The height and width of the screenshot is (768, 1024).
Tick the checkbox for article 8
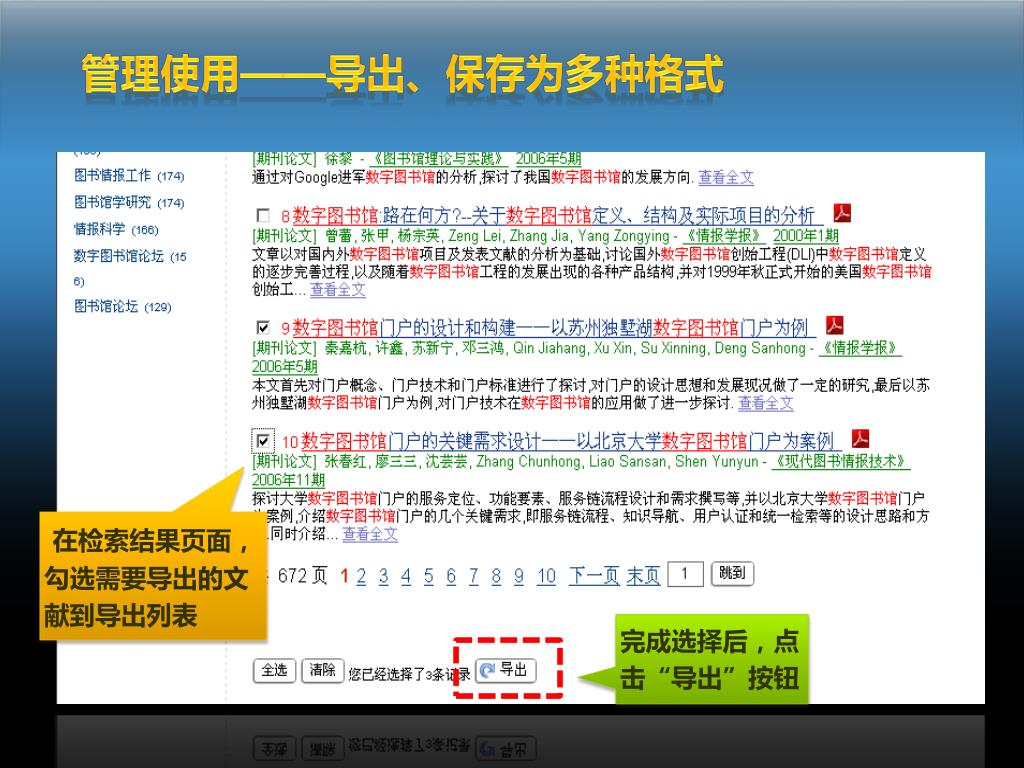(x=263, y=215)
